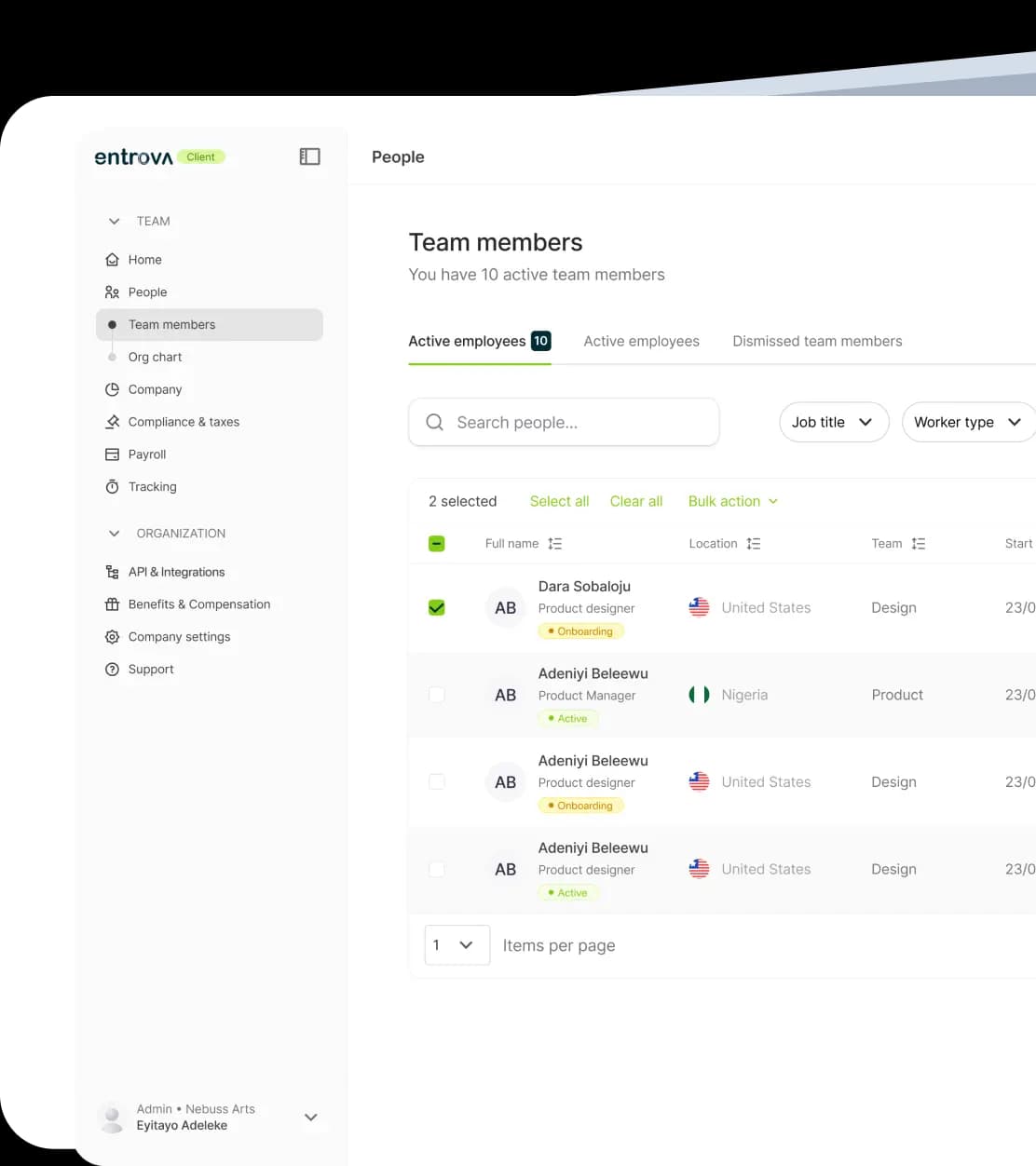
Task: Open the items per page dropdown
Action: point(457,945)
